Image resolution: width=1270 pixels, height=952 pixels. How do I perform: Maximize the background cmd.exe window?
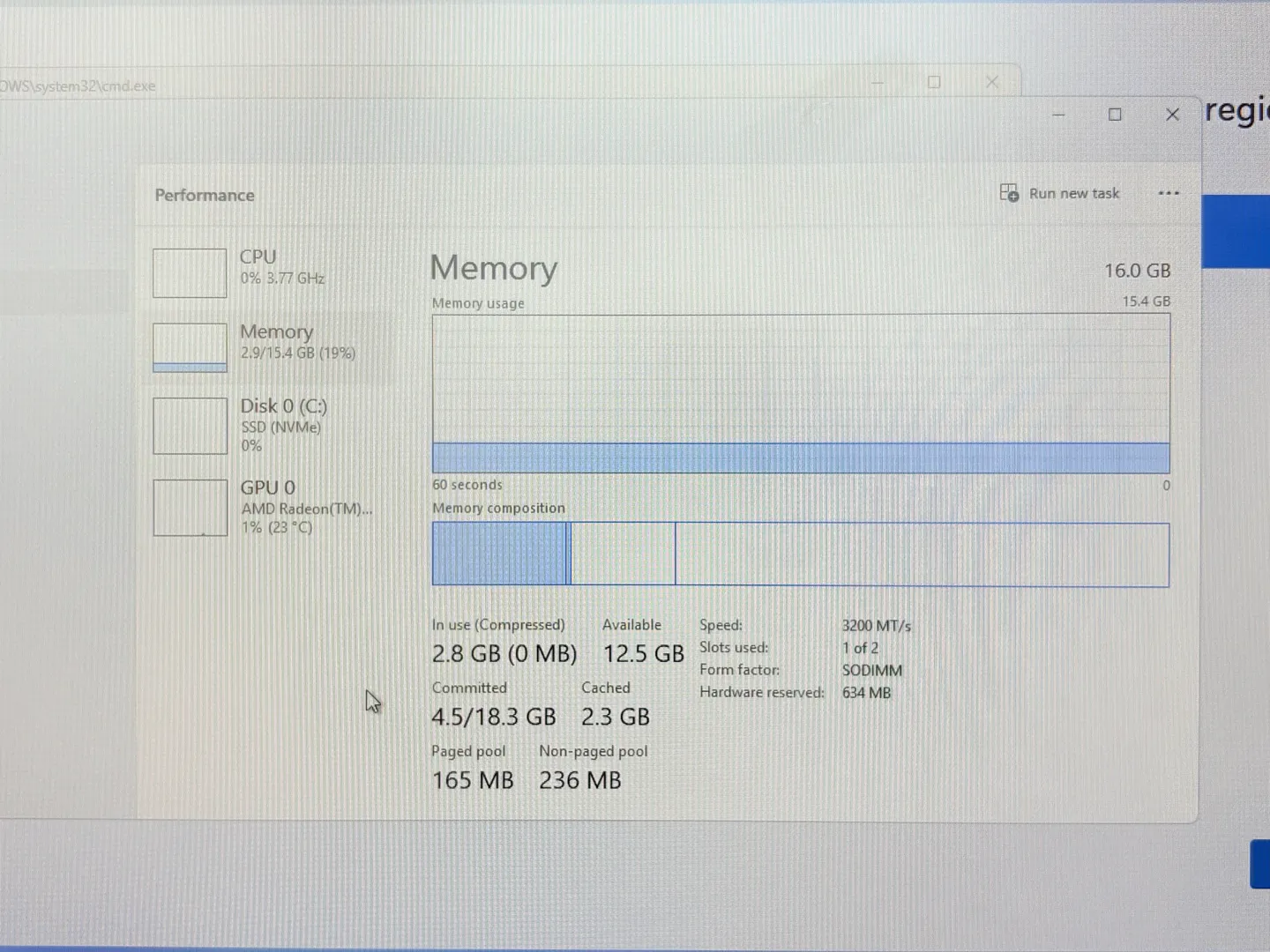[934, 82]
